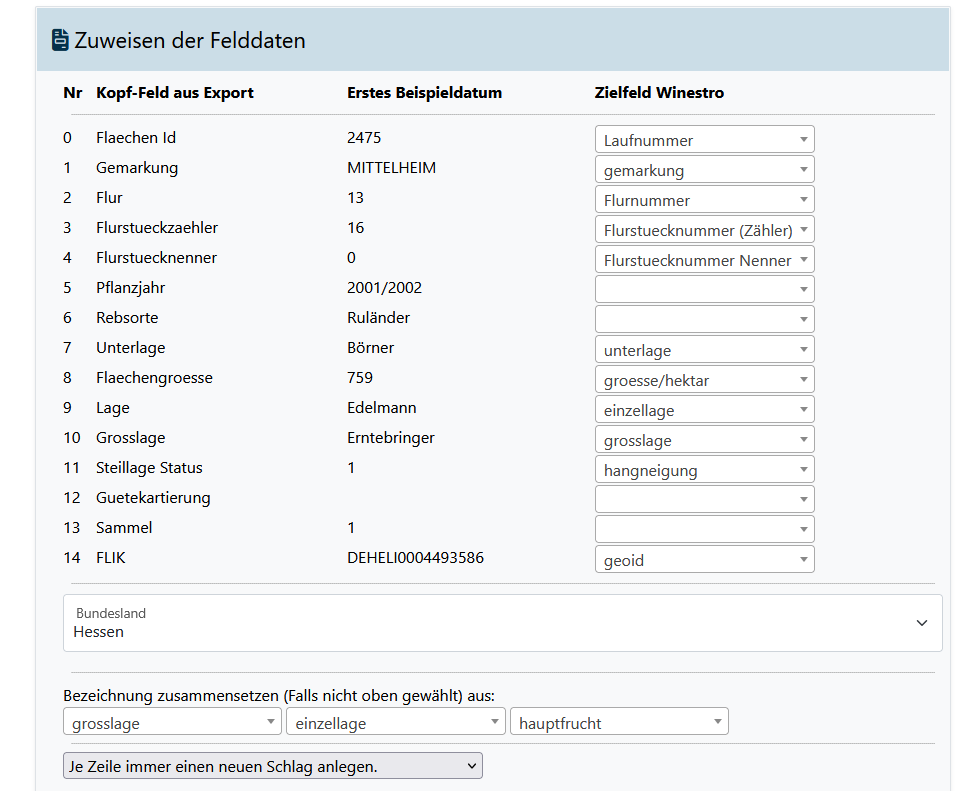Open the gemarkung target field dropdown
This screenshot has width=979, height=791.
click(x=704, y=170)
